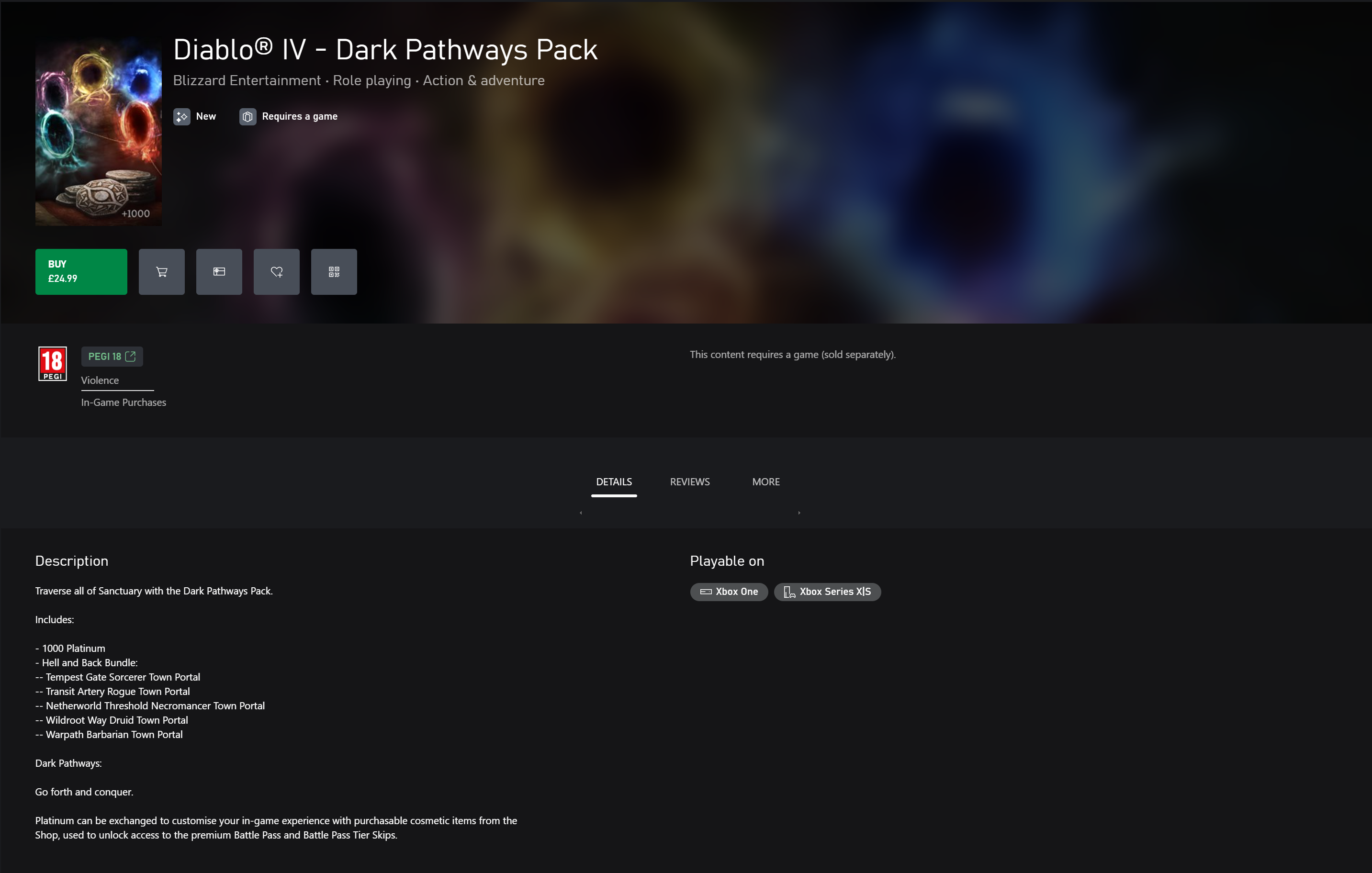The image size is (1372, 873).
Task: Buy this pack as a gift
Action: pyautogui.click(x=219, y=272)
